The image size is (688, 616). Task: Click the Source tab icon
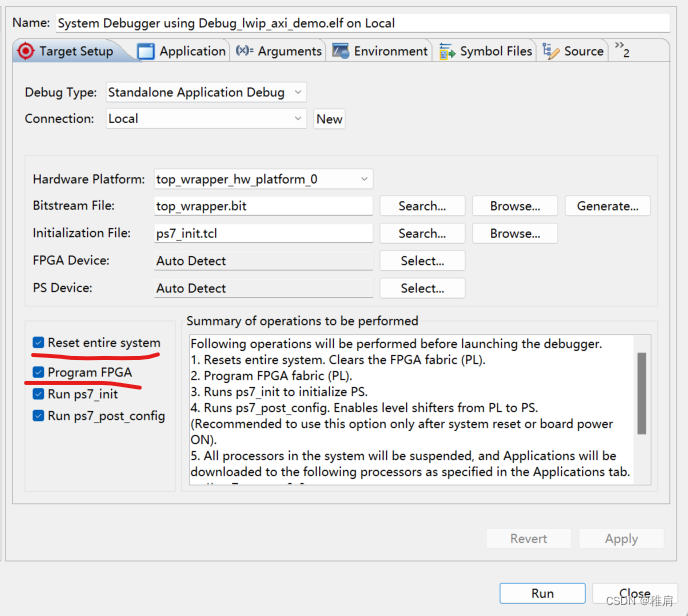click(551, 51)
